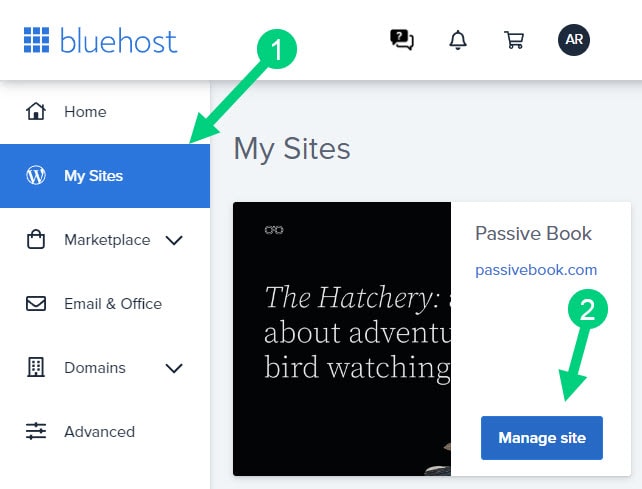Click the Marketplace shopping bag icon
This screenshot has height=489, width=642.
36,240
